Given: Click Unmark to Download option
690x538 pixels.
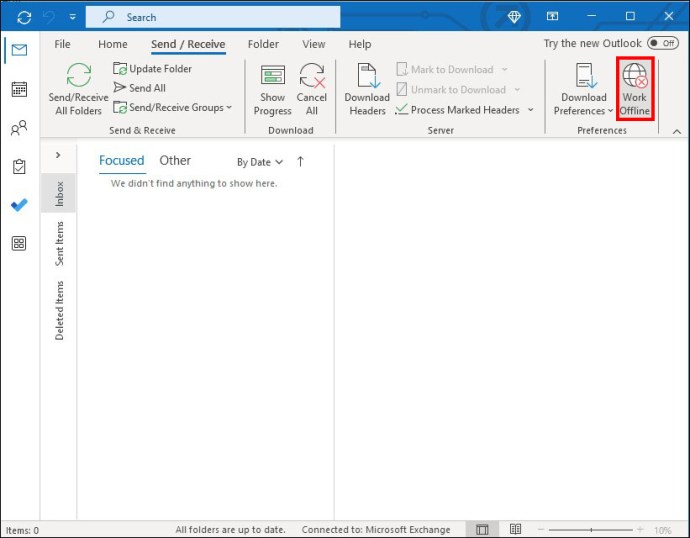Looking at the screenshot, I should click(x=451, y=89).
